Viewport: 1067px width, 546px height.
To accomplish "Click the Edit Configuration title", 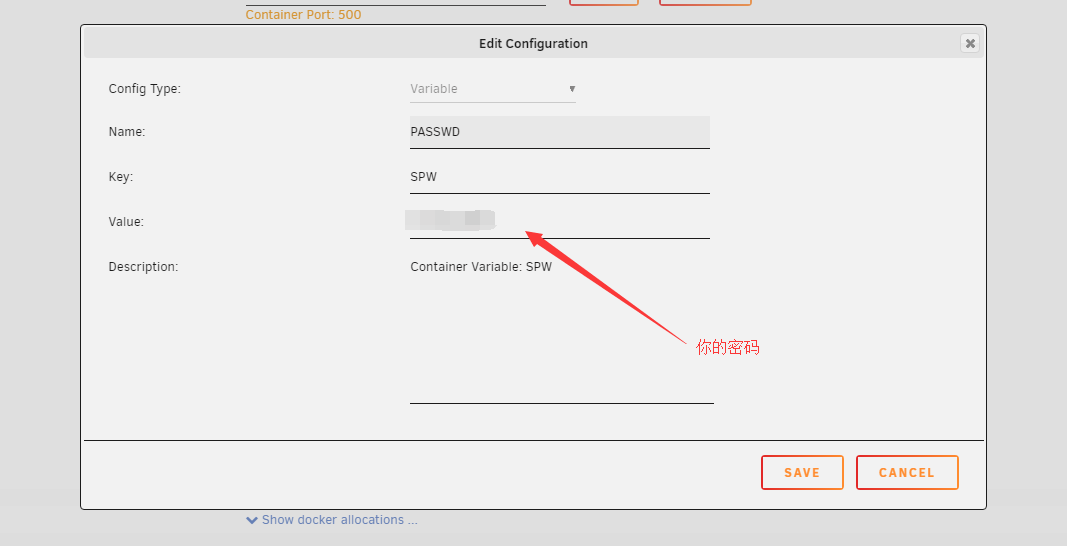I will [x=534, y=44].
